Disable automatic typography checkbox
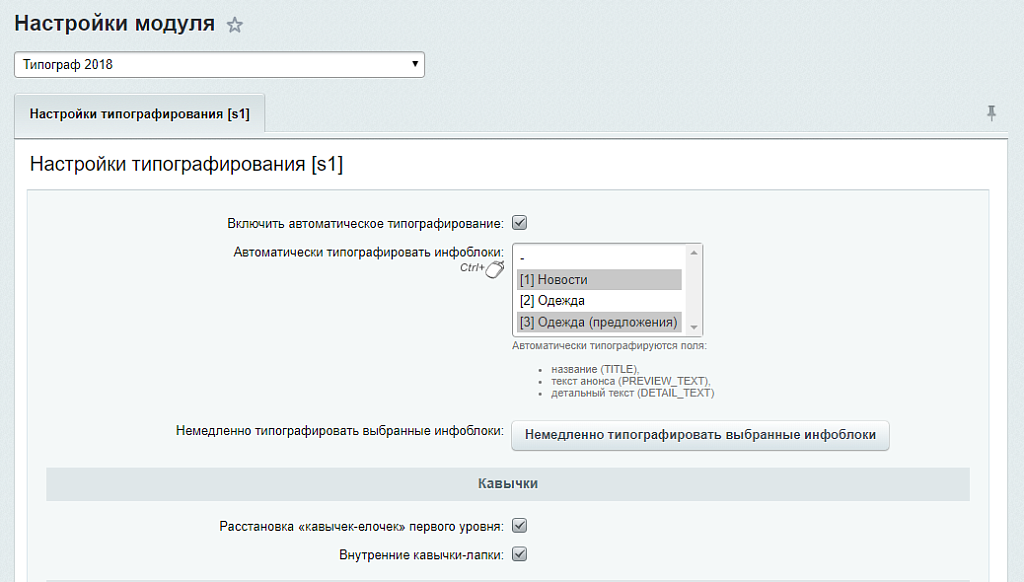Viewport: 1024px width, 582px height. pos(519,223)
